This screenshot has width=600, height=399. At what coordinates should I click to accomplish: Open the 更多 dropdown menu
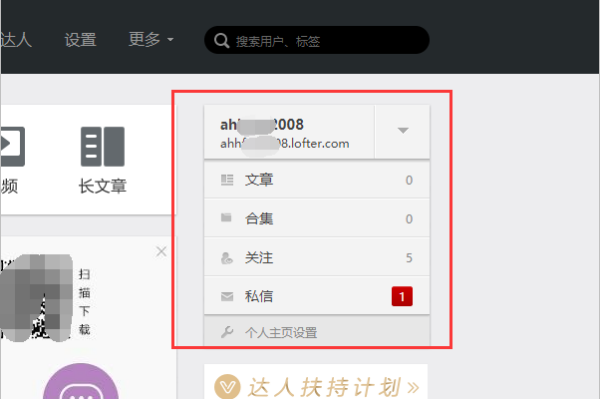[151, 39]
